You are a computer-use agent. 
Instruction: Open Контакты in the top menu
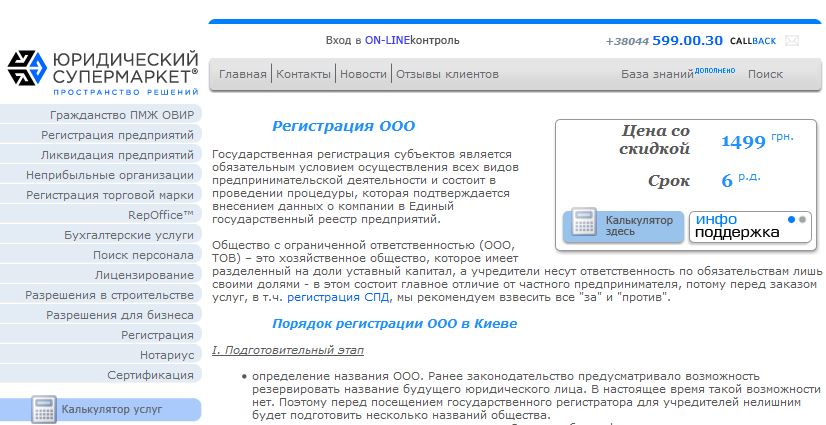tap(303, 74)
